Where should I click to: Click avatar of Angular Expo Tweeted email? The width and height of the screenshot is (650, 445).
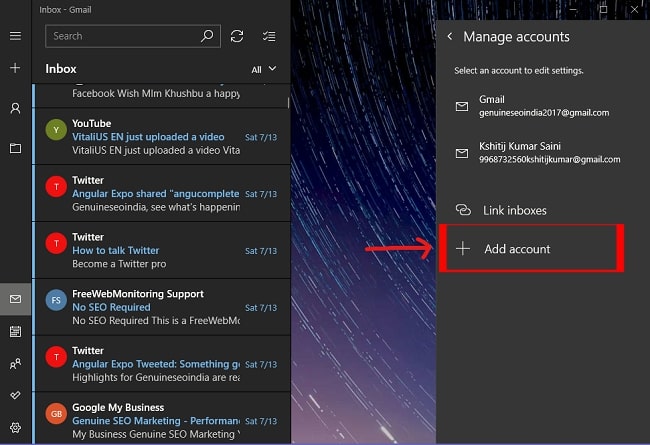click(x=56, y=357)
